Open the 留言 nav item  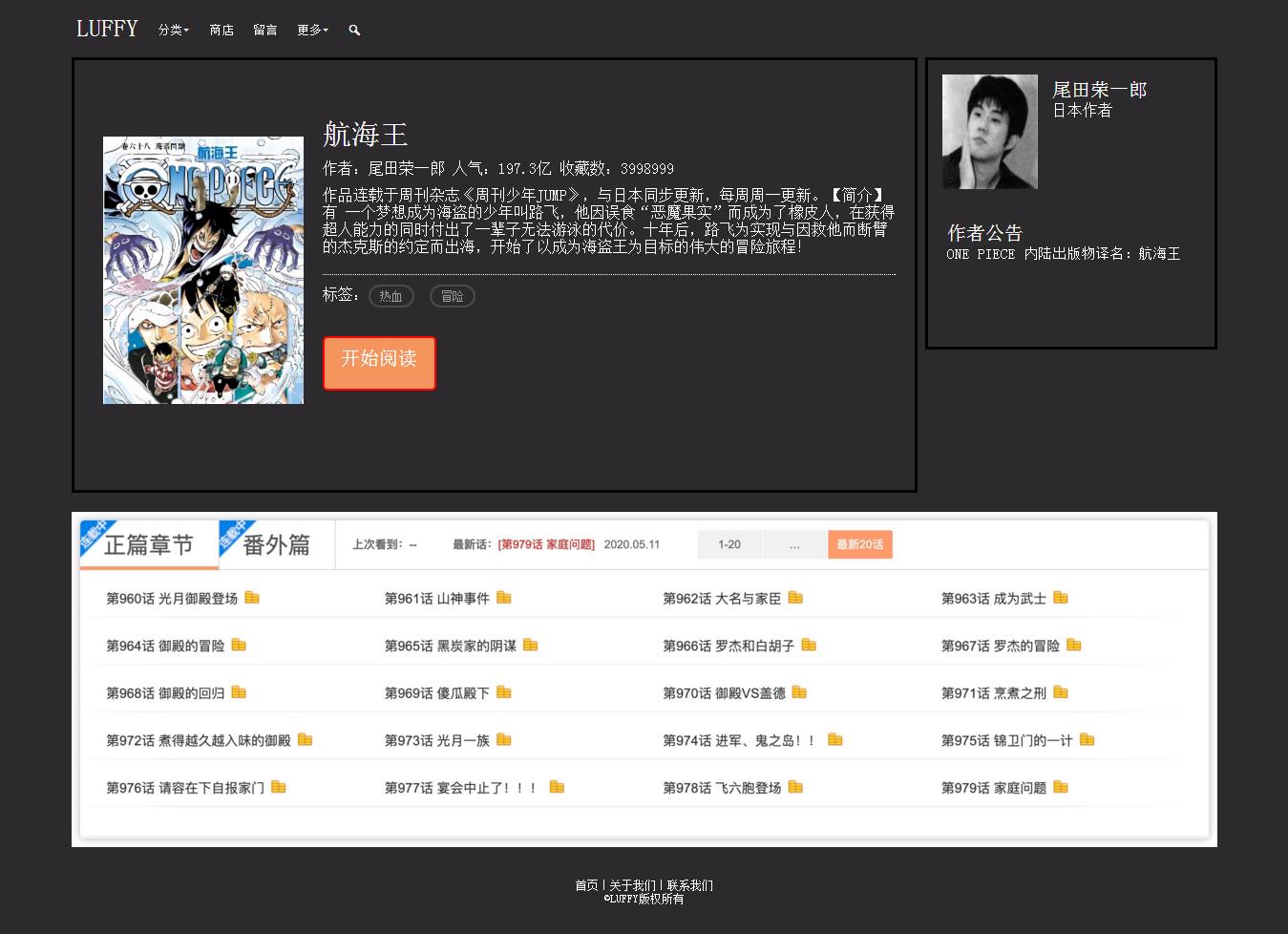pyautogui.click(x=265, y=31)
